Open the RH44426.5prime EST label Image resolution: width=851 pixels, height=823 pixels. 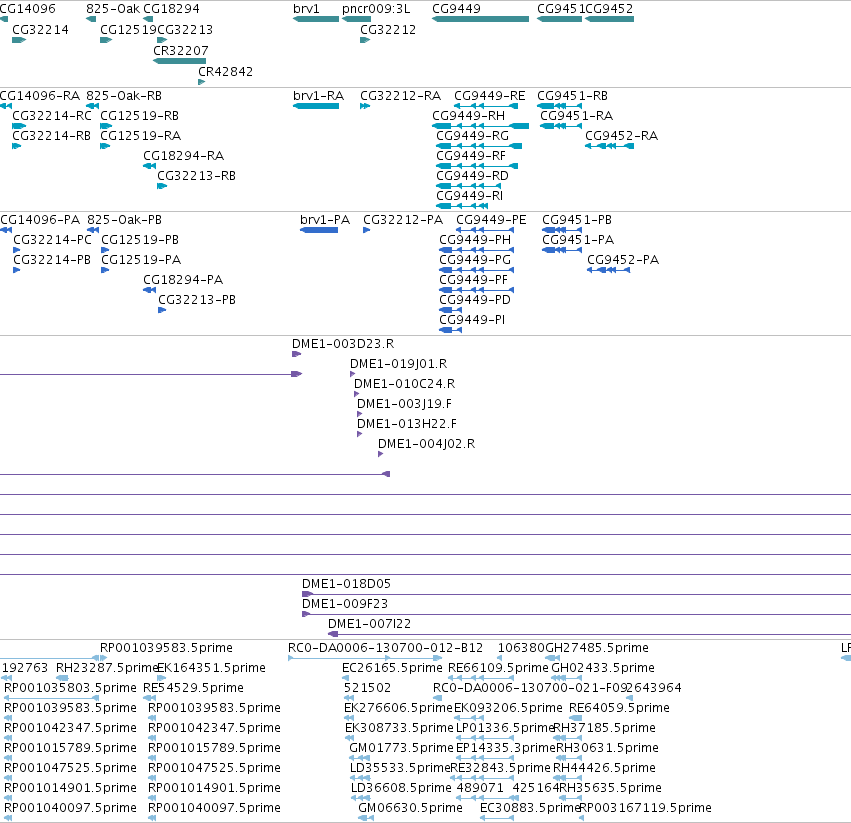pyautogui.click(x=604, y=769)
